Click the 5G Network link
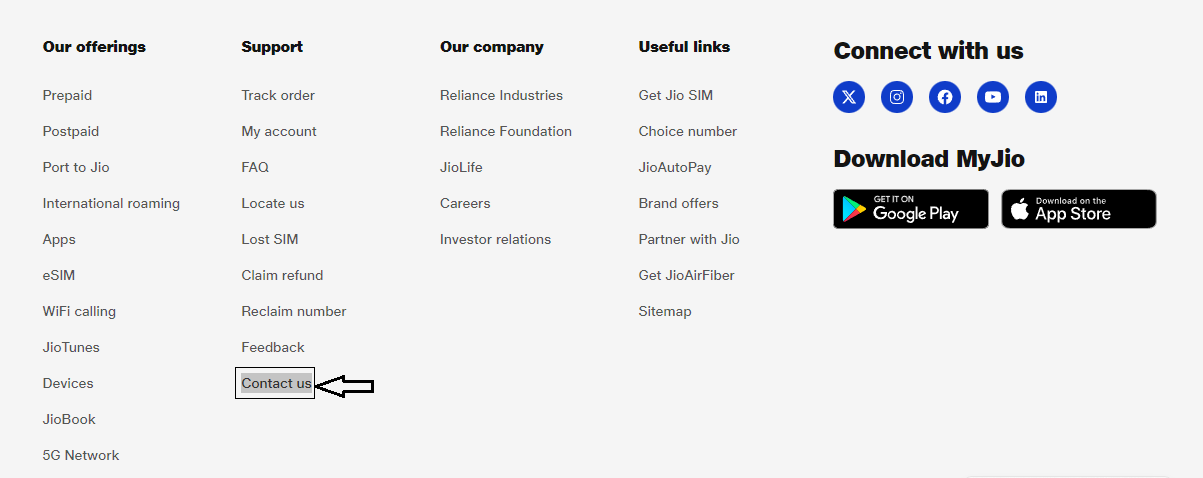The image size is (1203, 478). pos(81,455)
